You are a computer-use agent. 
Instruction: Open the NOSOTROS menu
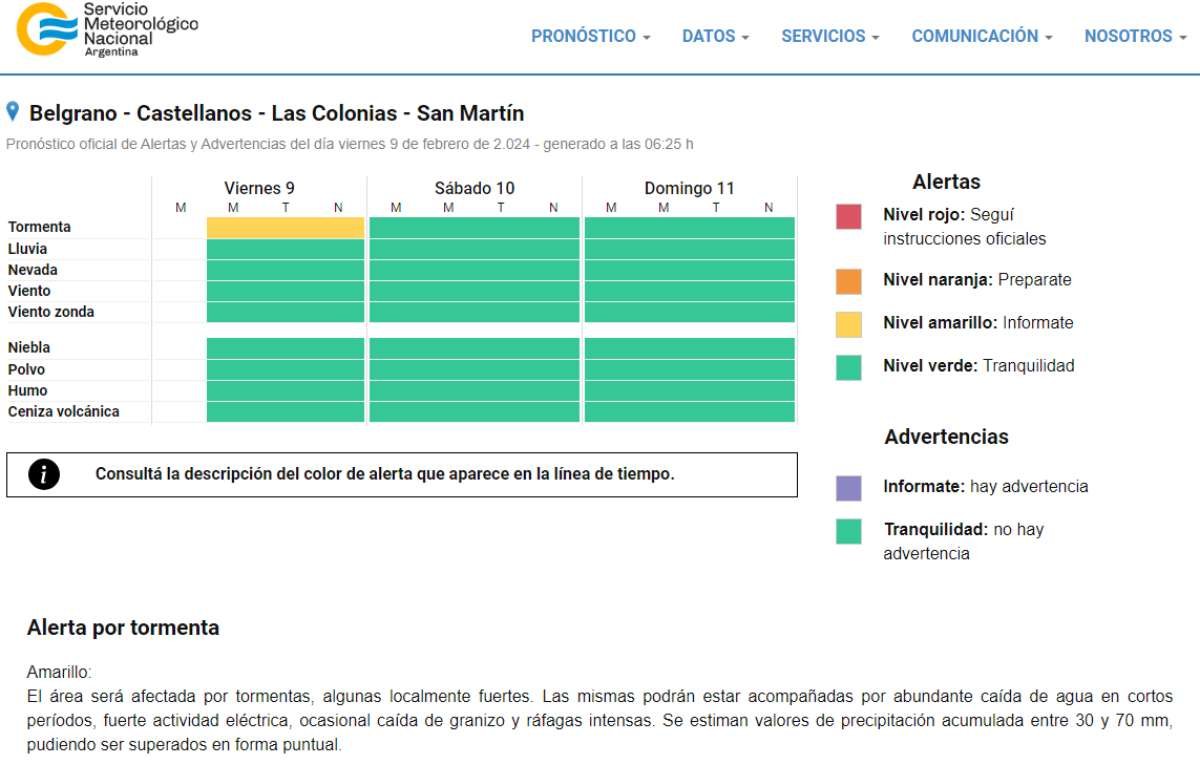(1135, 36)
